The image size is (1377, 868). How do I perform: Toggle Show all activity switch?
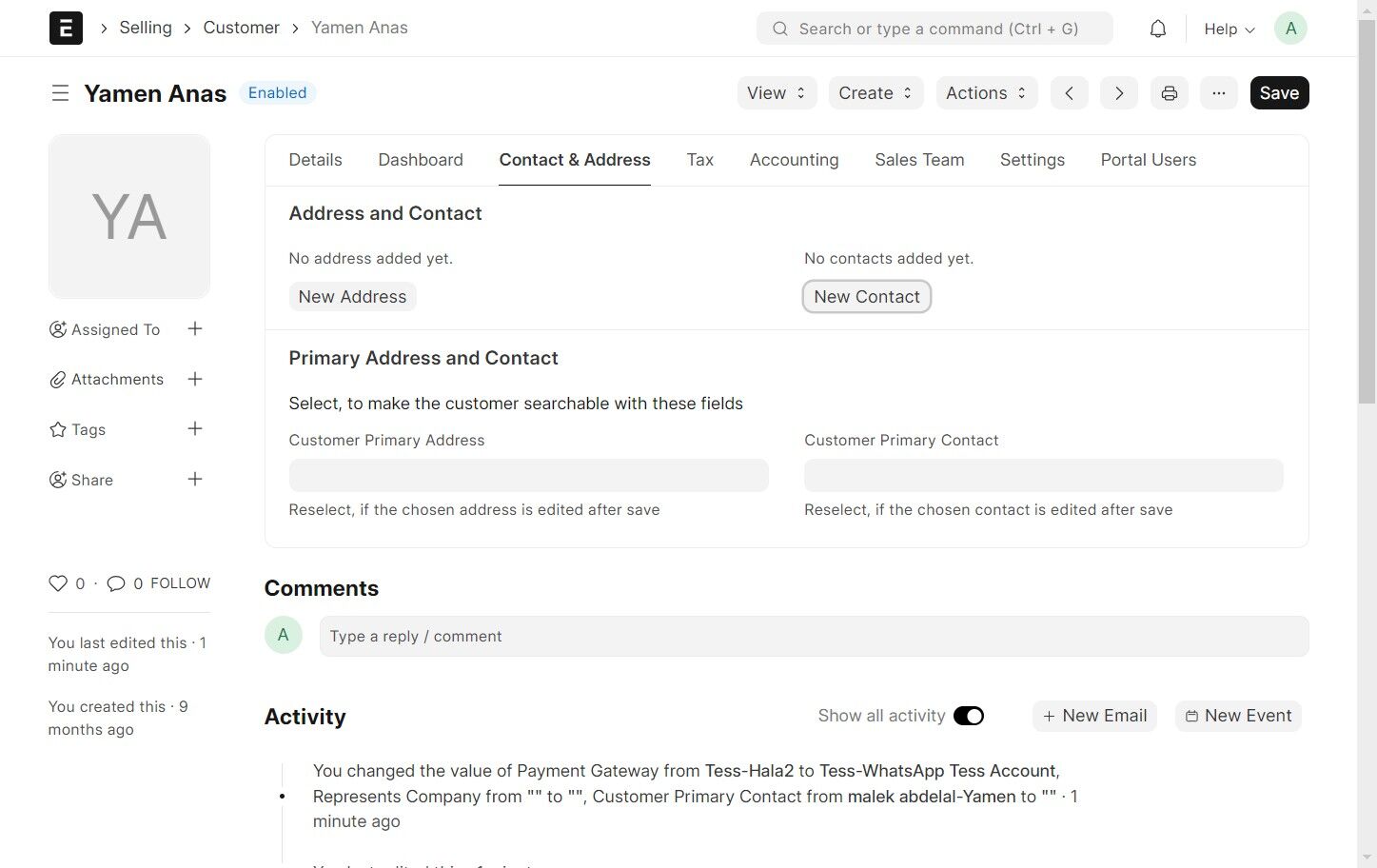click(x=969, y=716)
